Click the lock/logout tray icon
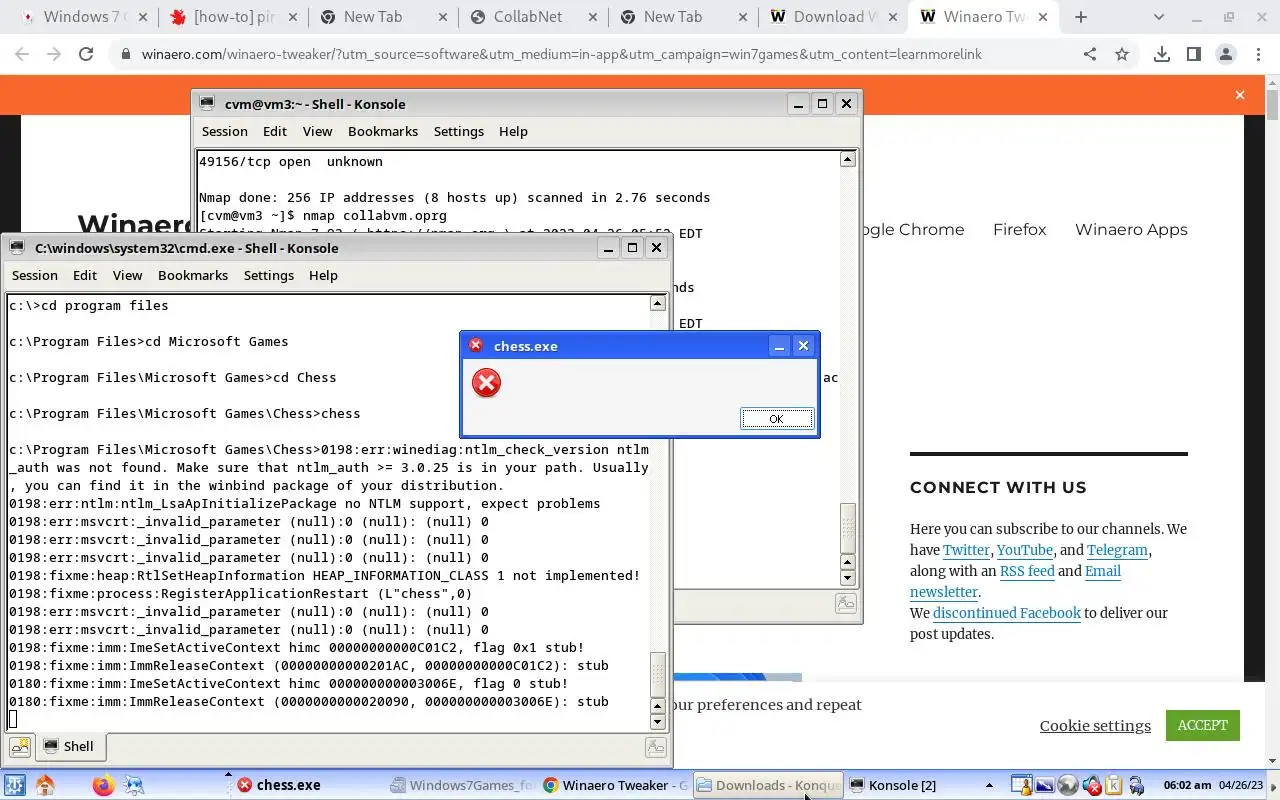The image size is (1280, 800). 1137,785
